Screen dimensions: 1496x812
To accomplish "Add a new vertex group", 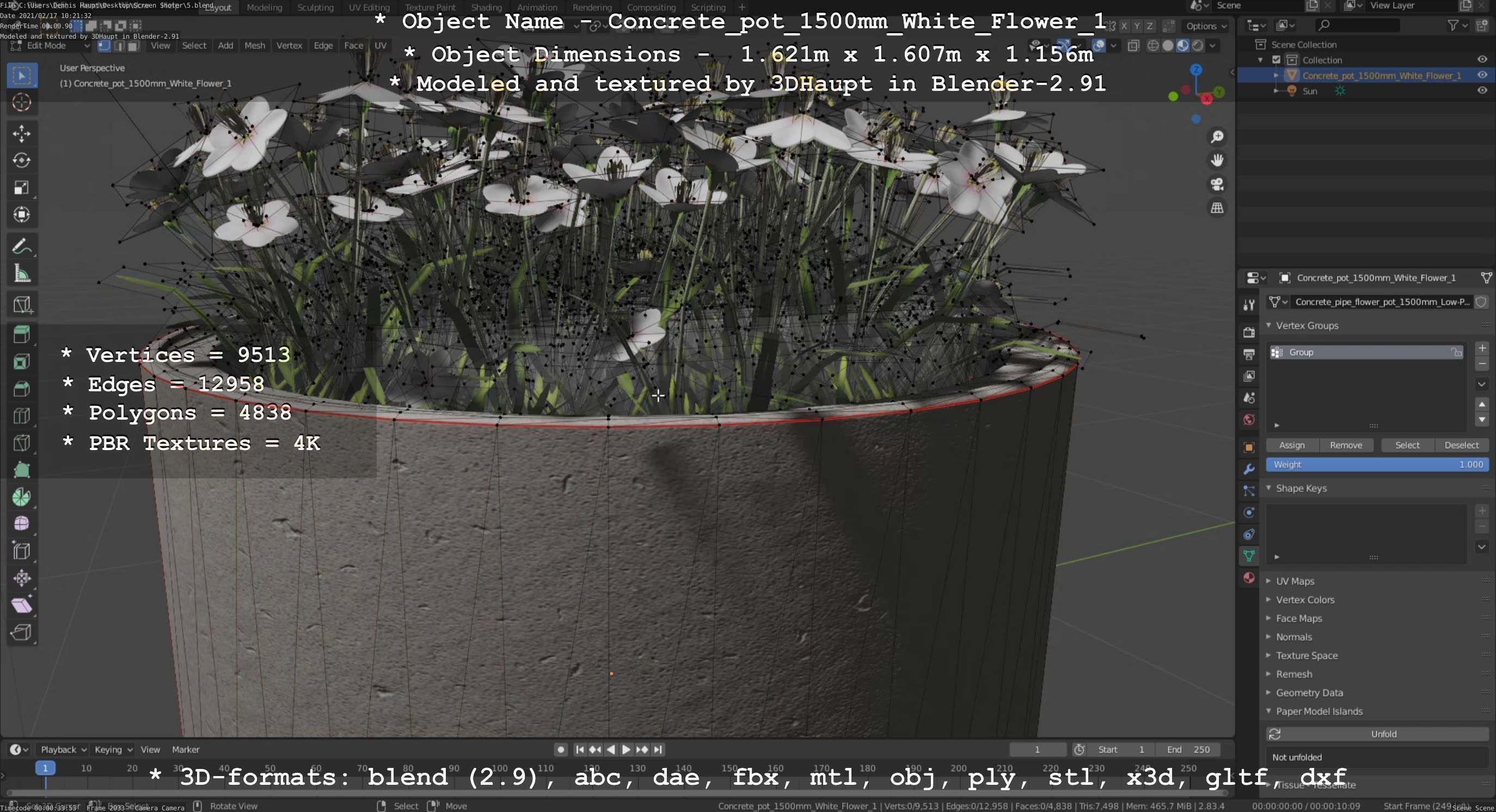I will 1482,348.
